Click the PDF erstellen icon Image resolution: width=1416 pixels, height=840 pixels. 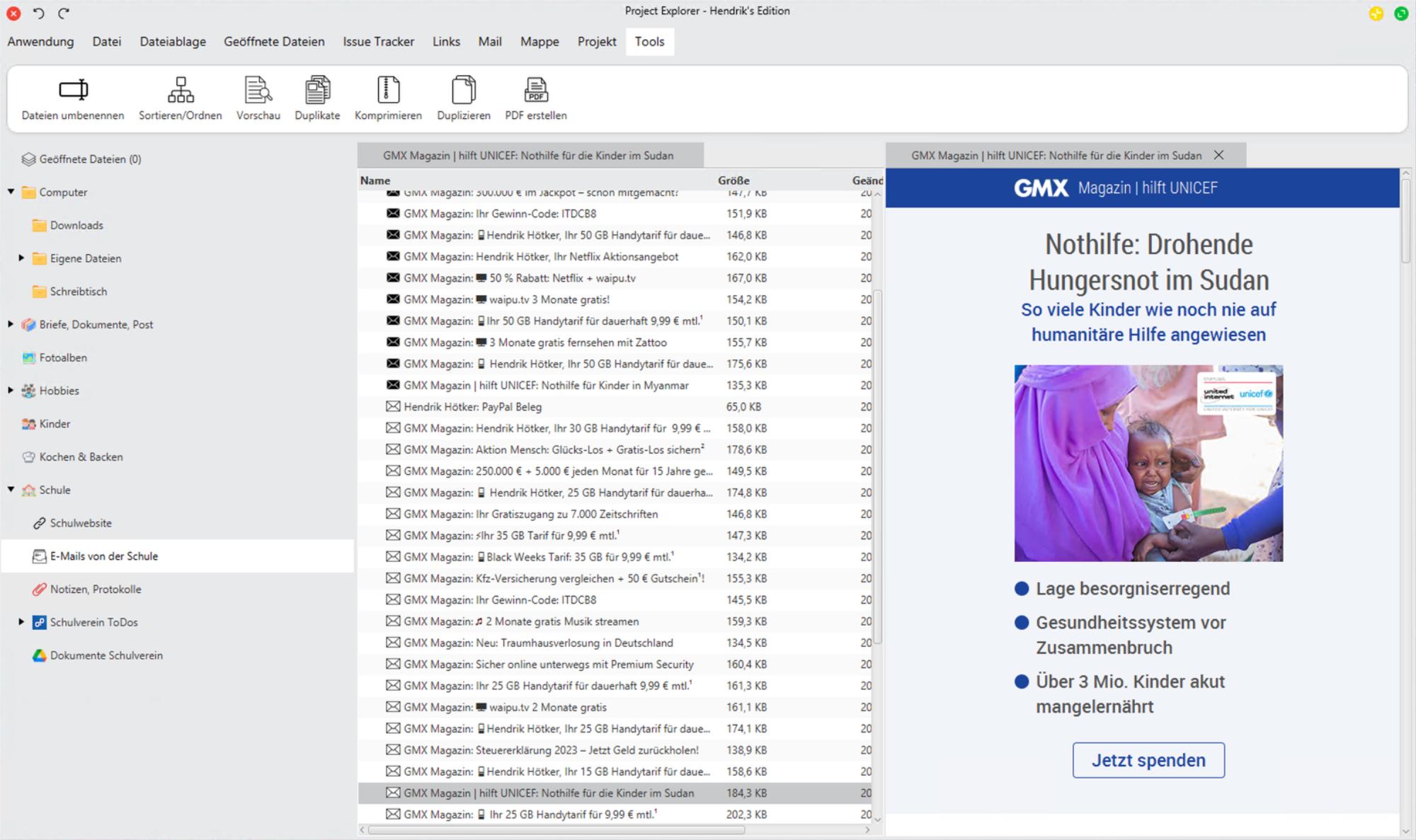(x=536, y=90)
